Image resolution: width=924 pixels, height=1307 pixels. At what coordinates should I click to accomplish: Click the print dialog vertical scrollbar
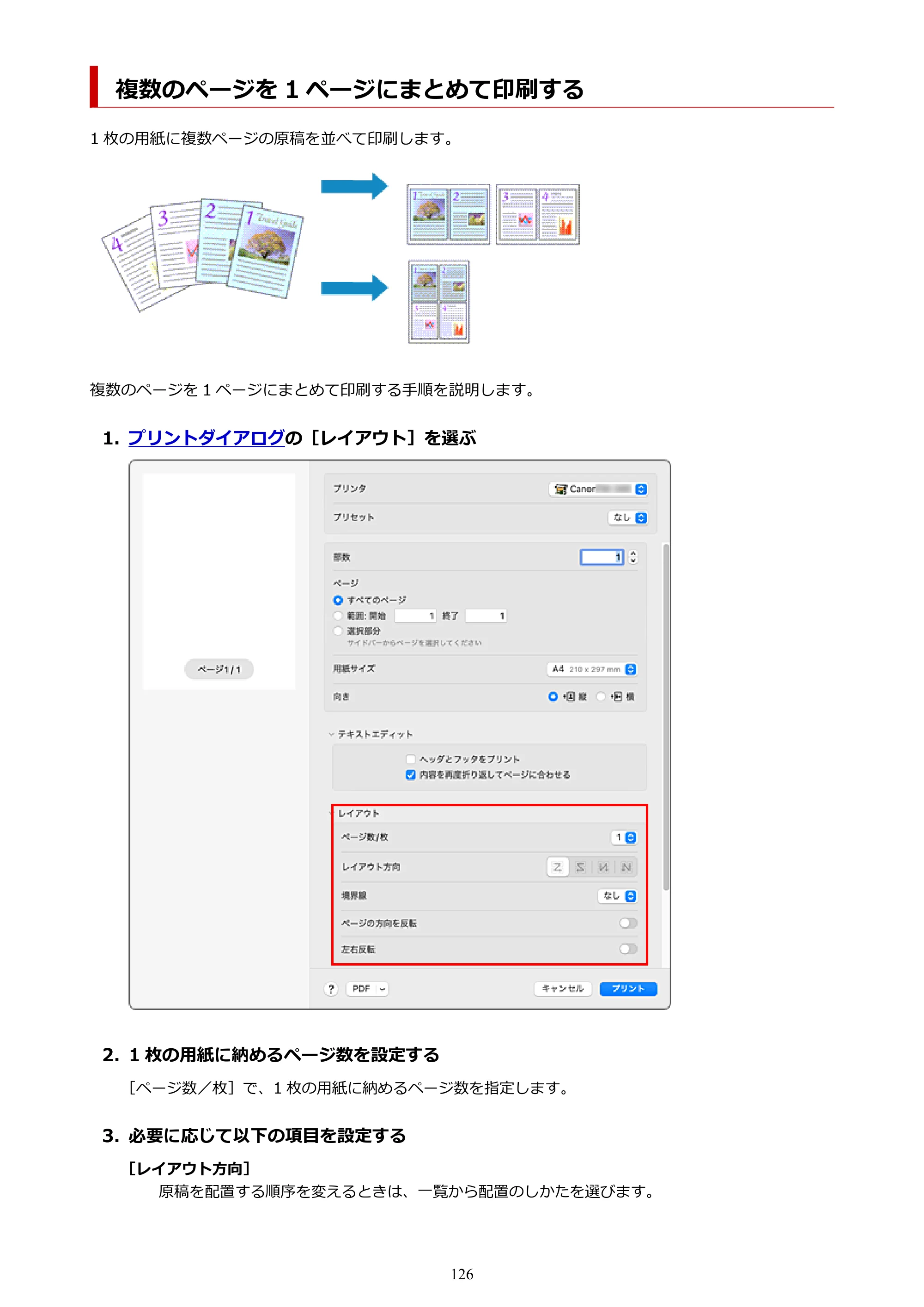[x=666, y=717]
